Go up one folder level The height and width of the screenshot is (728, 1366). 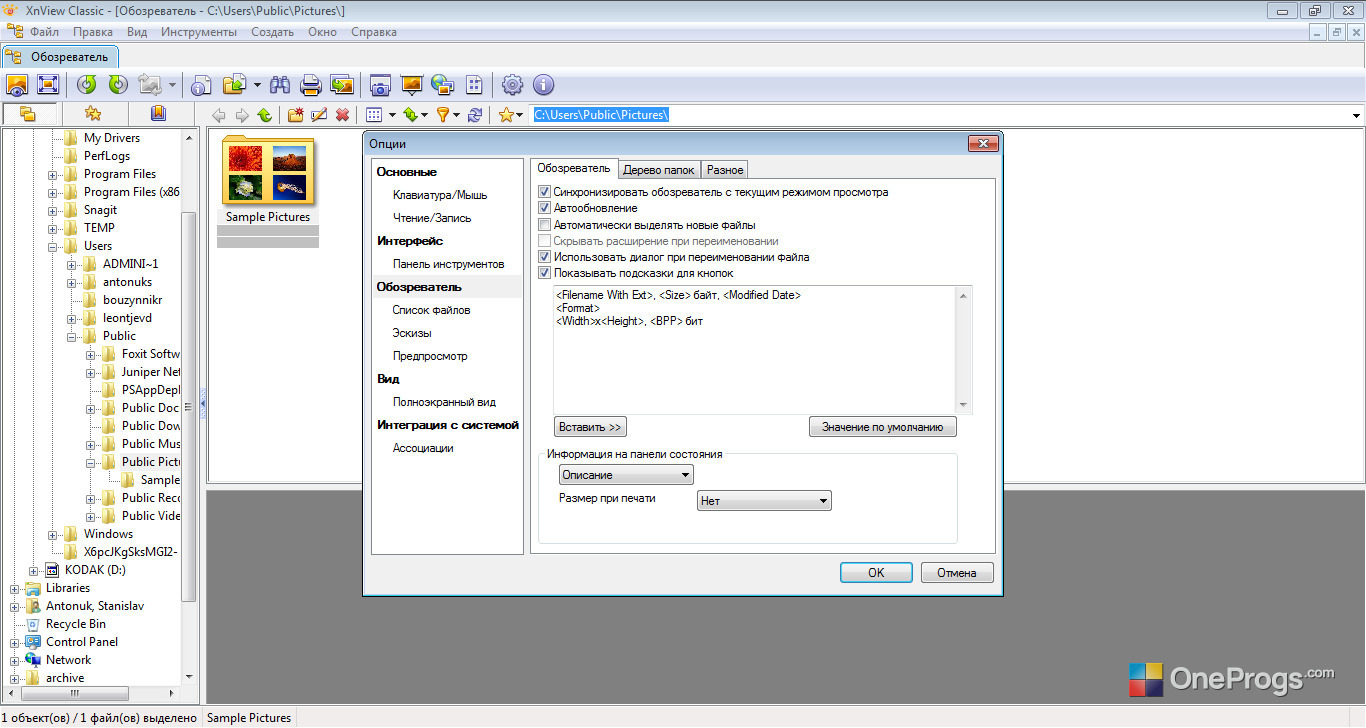coord(265,115)
